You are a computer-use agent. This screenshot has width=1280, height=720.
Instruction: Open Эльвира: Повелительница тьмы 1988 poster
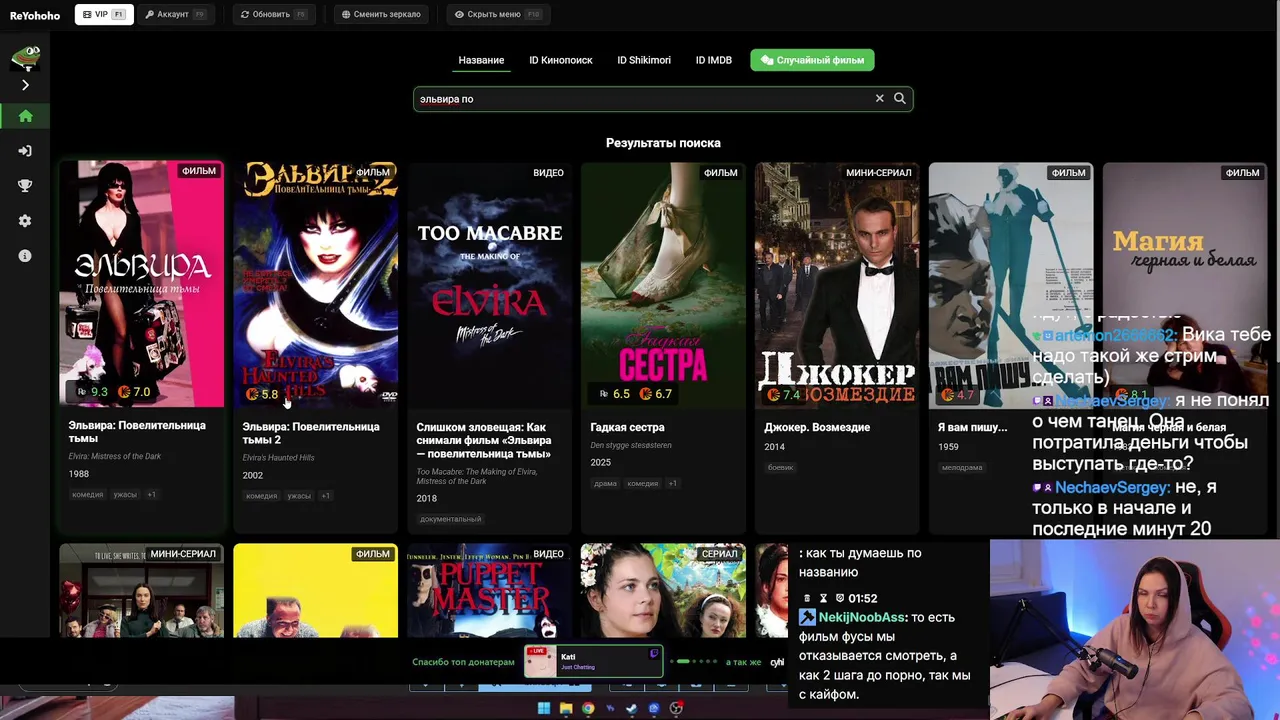pos(141,285)
